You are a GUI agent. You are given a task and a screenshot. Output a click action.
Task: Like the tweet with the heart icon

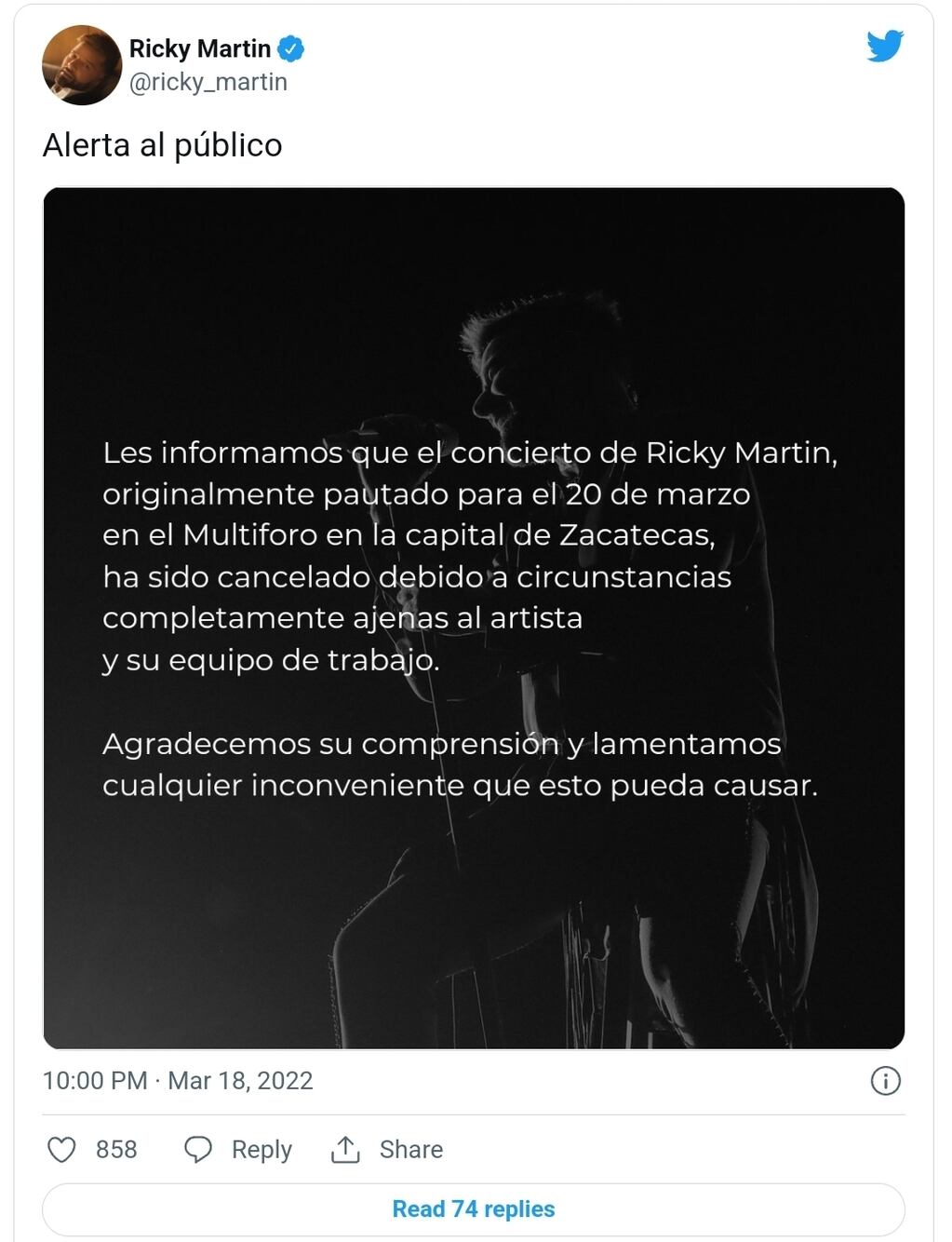coord(61,1150)
